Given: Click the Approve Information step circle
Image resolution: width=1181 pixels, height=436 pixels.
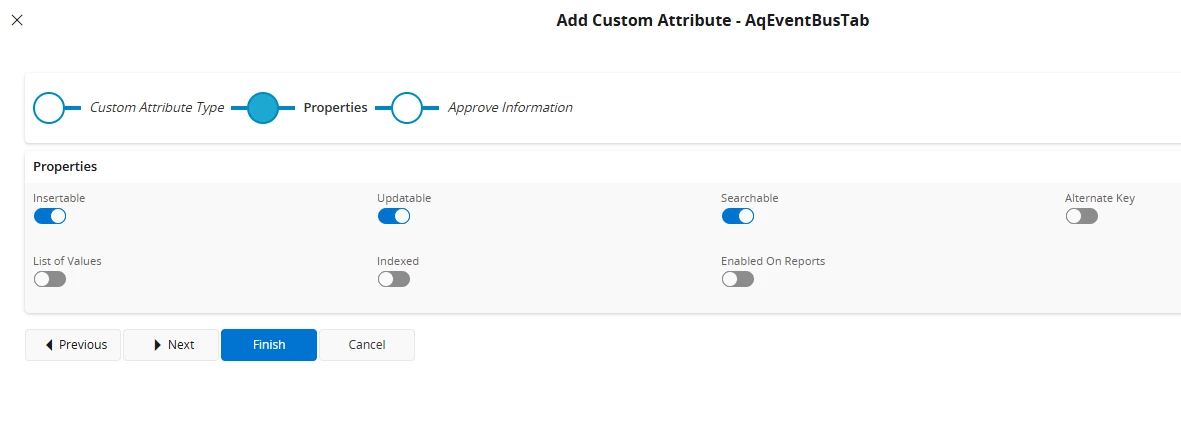Looking at the screenshot, I should click(x=406, y=108).
